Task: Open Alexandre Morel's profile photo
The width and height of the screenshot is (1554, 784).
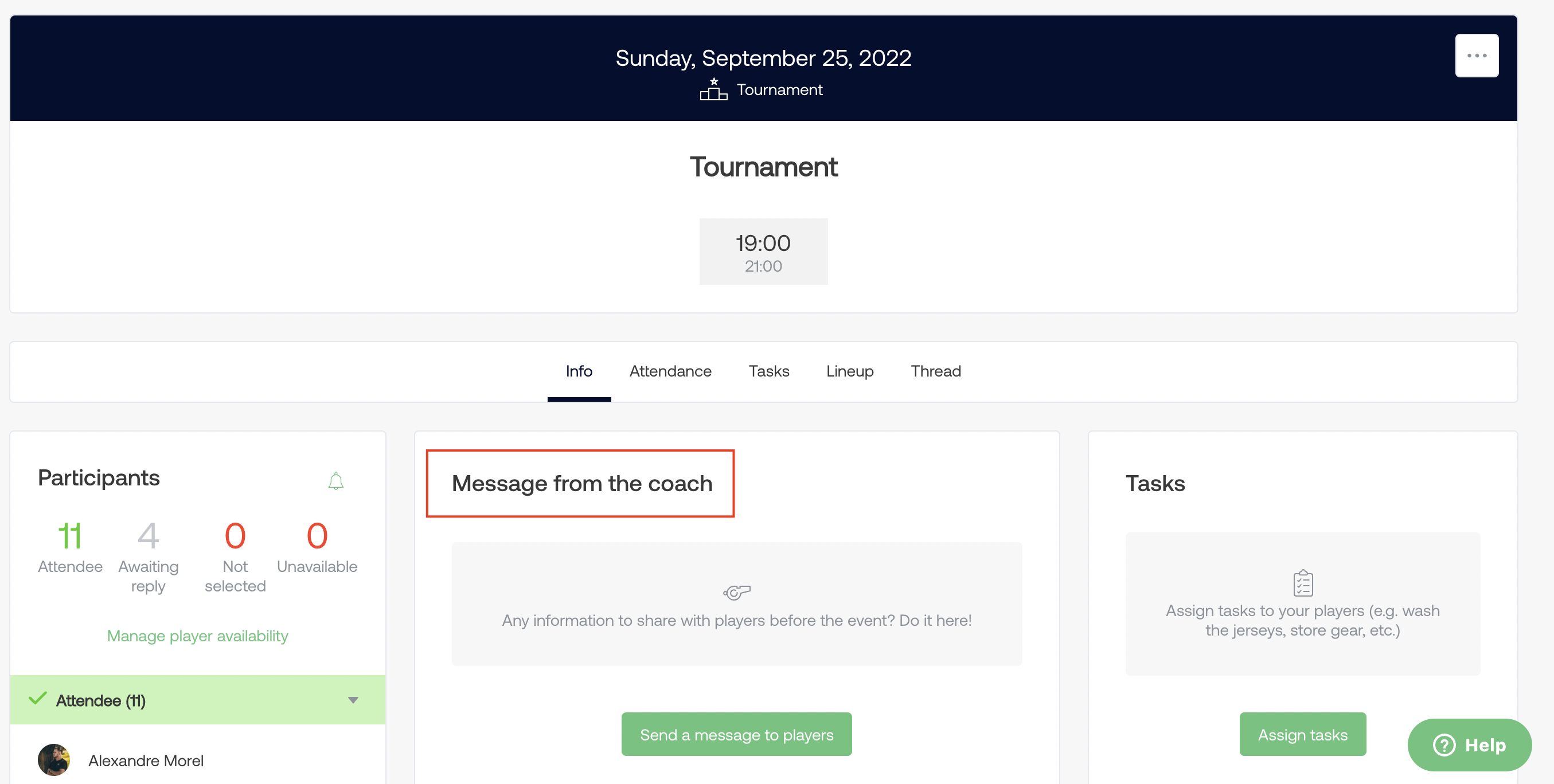Action: pyautogui.click(x=54, y=760)
